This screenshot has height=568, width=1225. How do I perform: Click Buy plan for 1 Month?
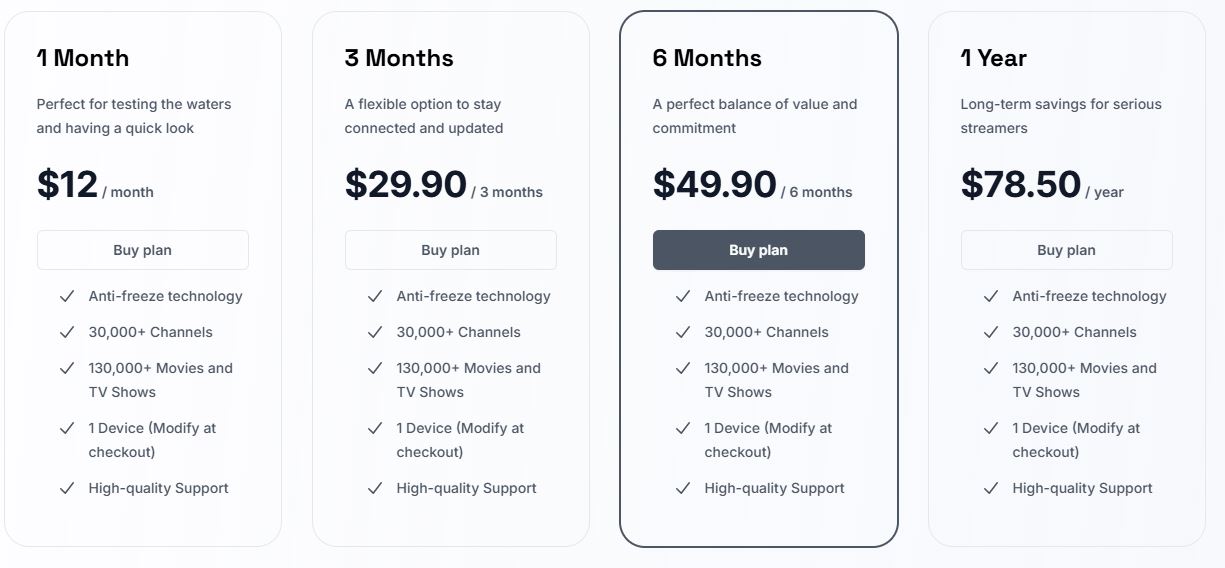(142, 250)
